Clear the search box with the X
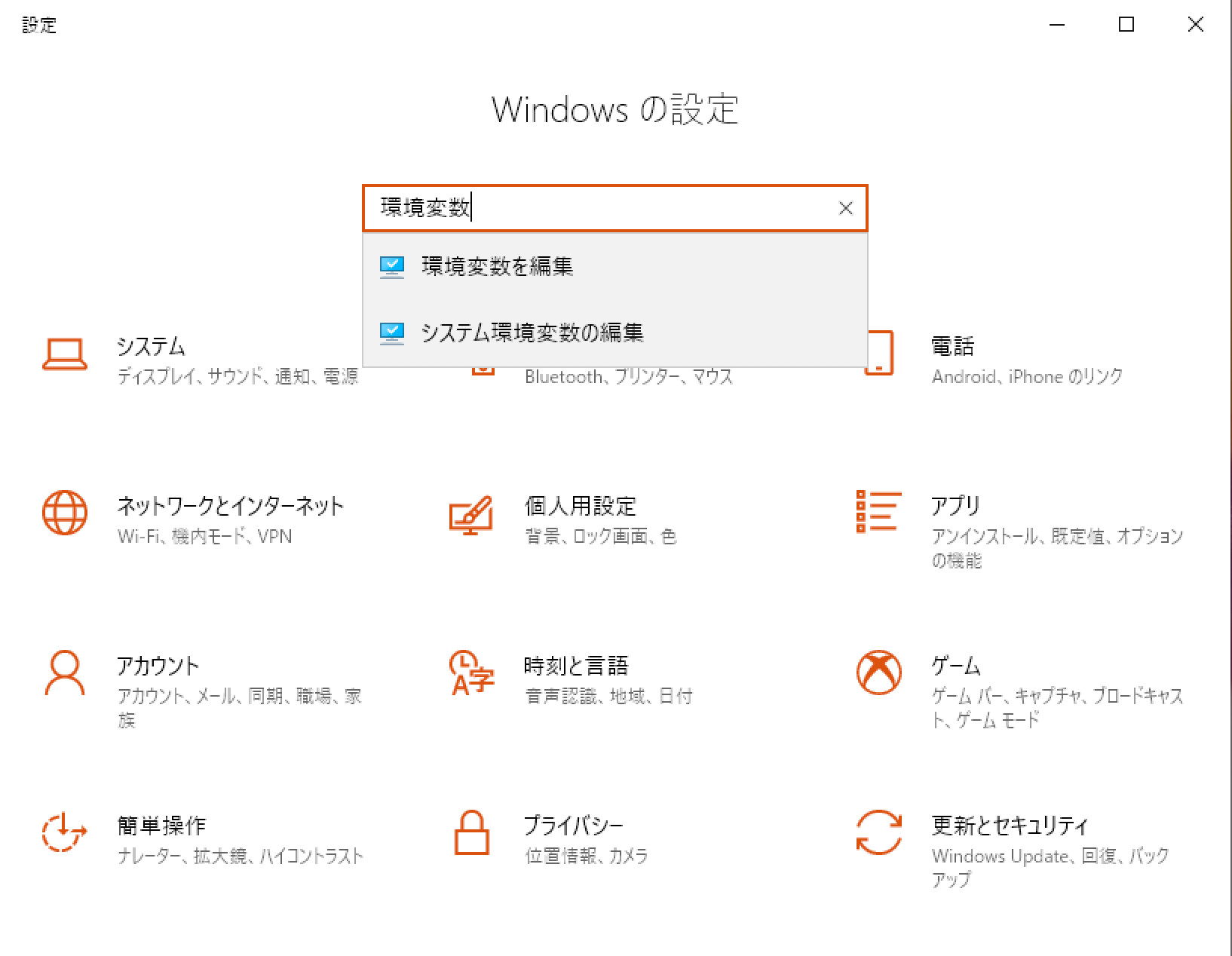The height and width of the screenshot is (956, 1232). [846, 208]
